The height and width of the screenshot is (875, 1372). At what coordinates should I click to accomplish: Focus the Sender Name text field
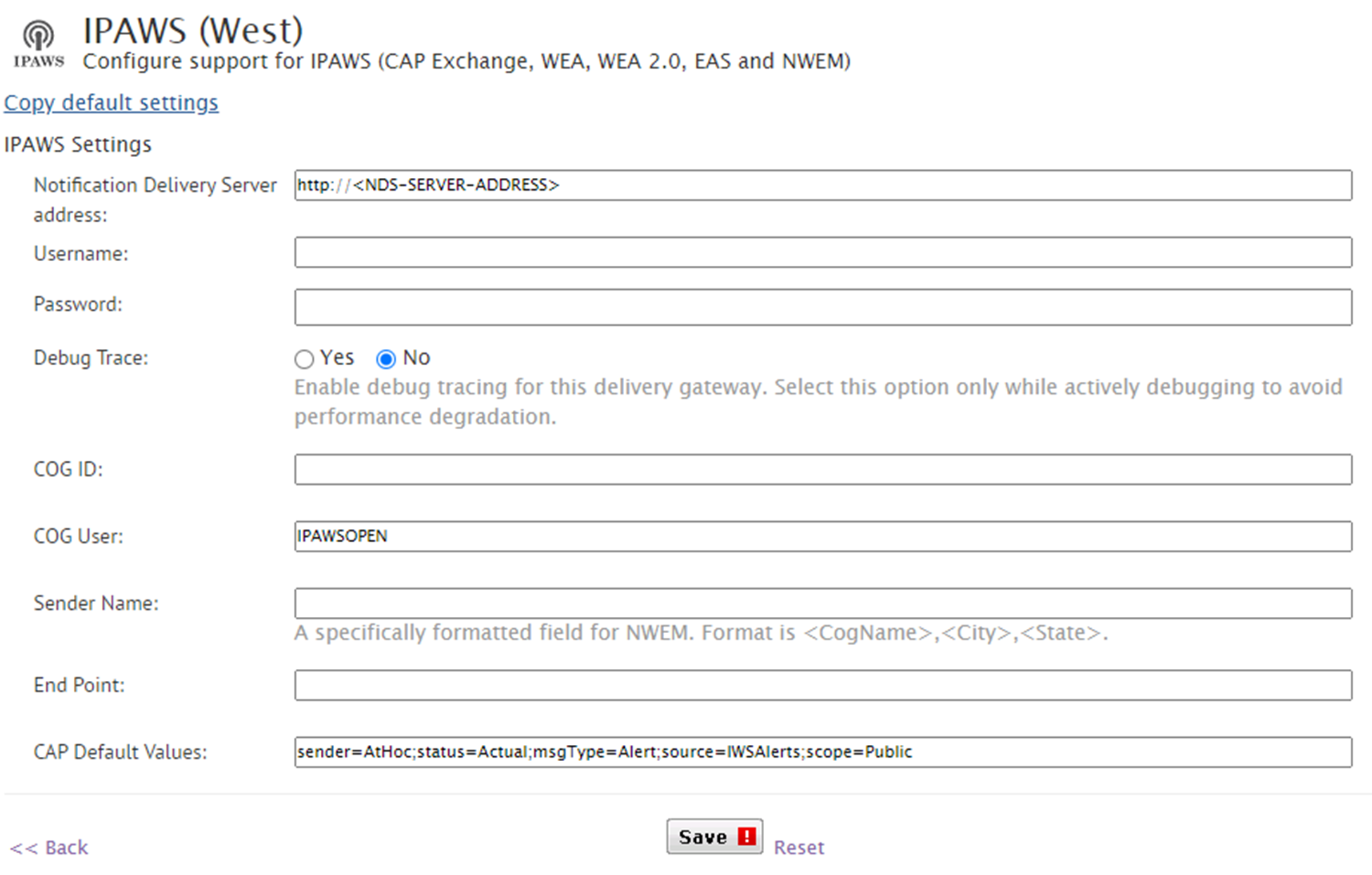pyautogui.click(x=823, y=603)
